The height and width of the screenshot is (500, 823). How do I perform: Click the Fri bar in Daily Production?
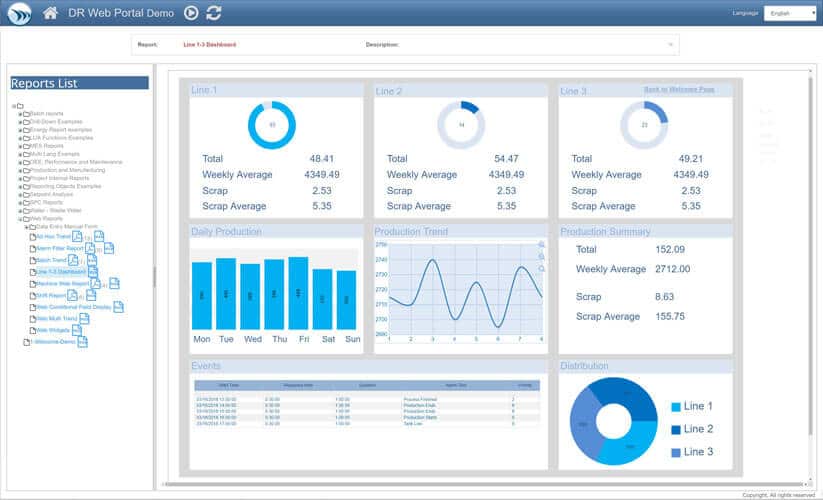(298, 293)
